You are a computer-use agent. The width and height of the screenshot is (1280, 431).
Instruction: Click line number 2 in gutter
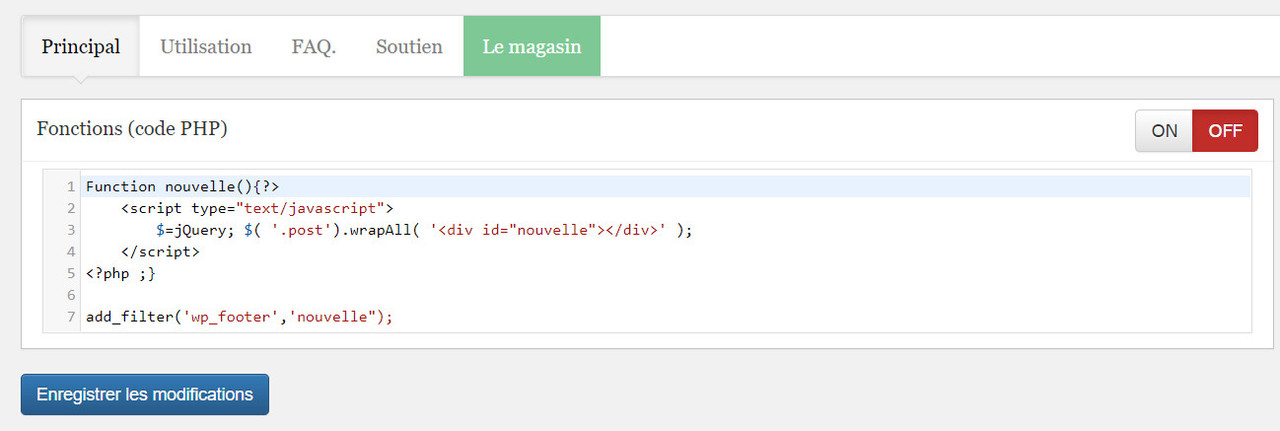(71, 208)
